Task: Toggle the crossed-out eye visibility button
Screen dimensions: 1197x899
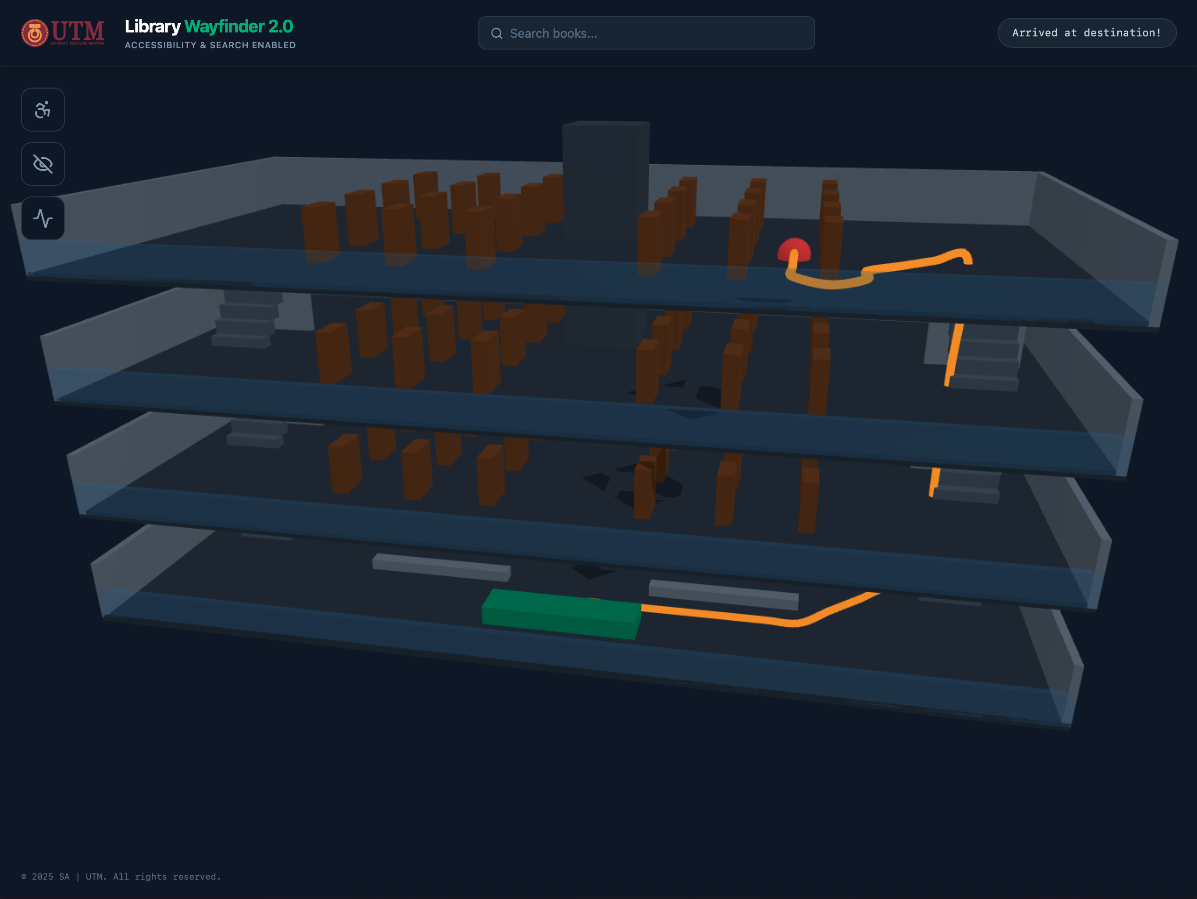Action: tap(43, 164)
